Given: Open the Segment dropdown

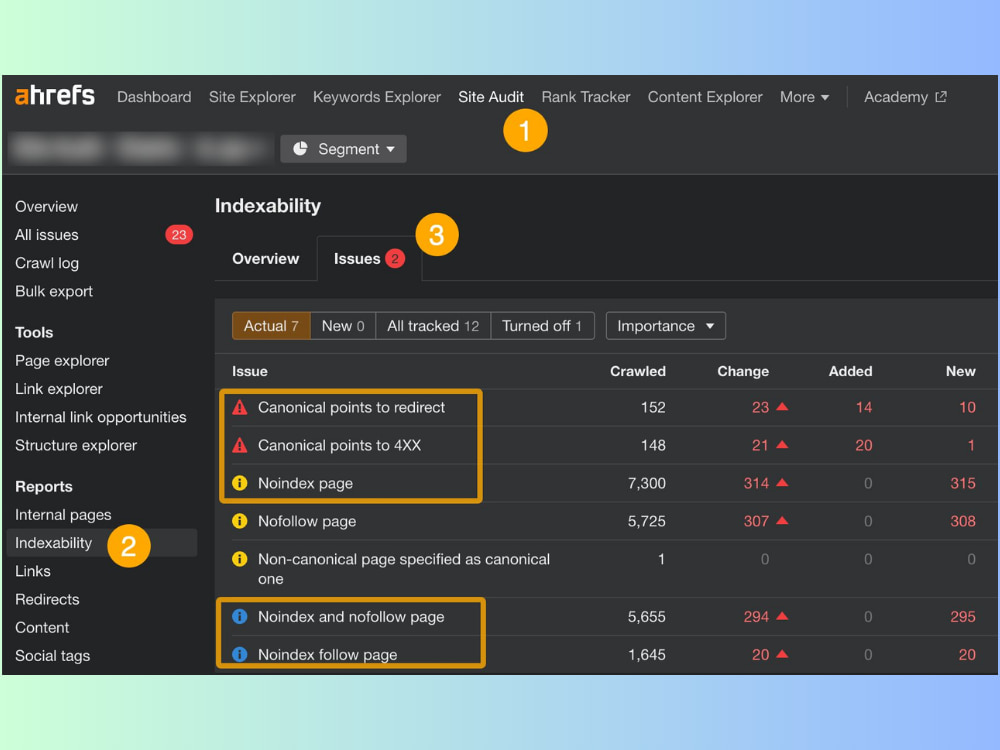Looking at the screenshot, I should tap(343, 149).
